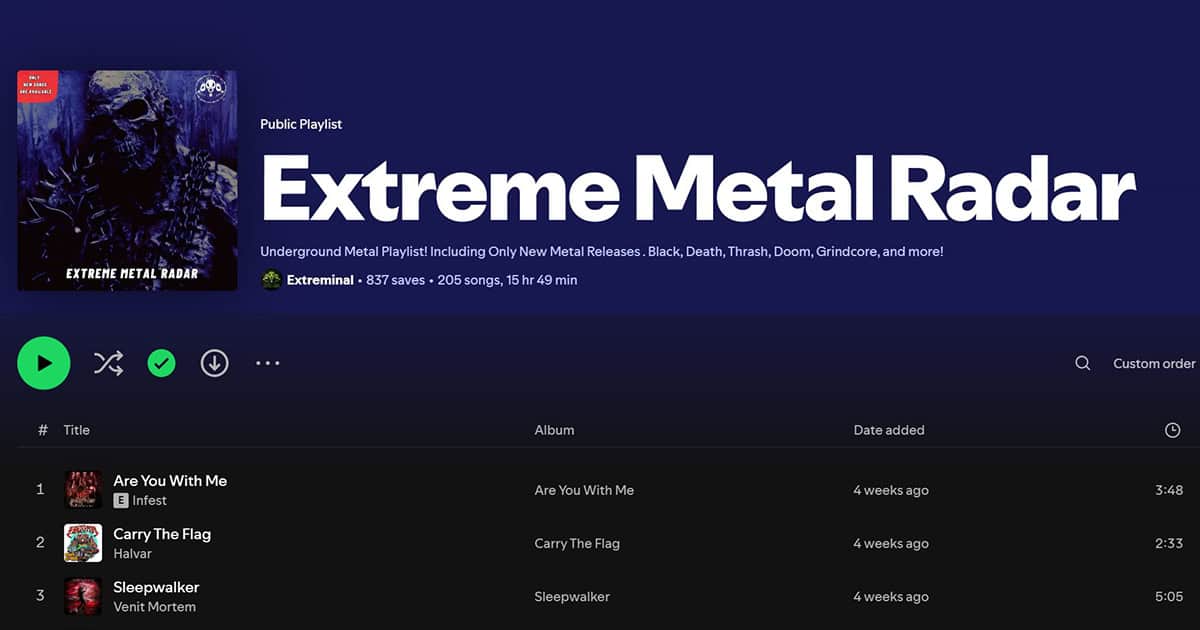Toggle the saved-to-library green checkmark
Screen dimensions: 1200x630
tap(161, 363)
